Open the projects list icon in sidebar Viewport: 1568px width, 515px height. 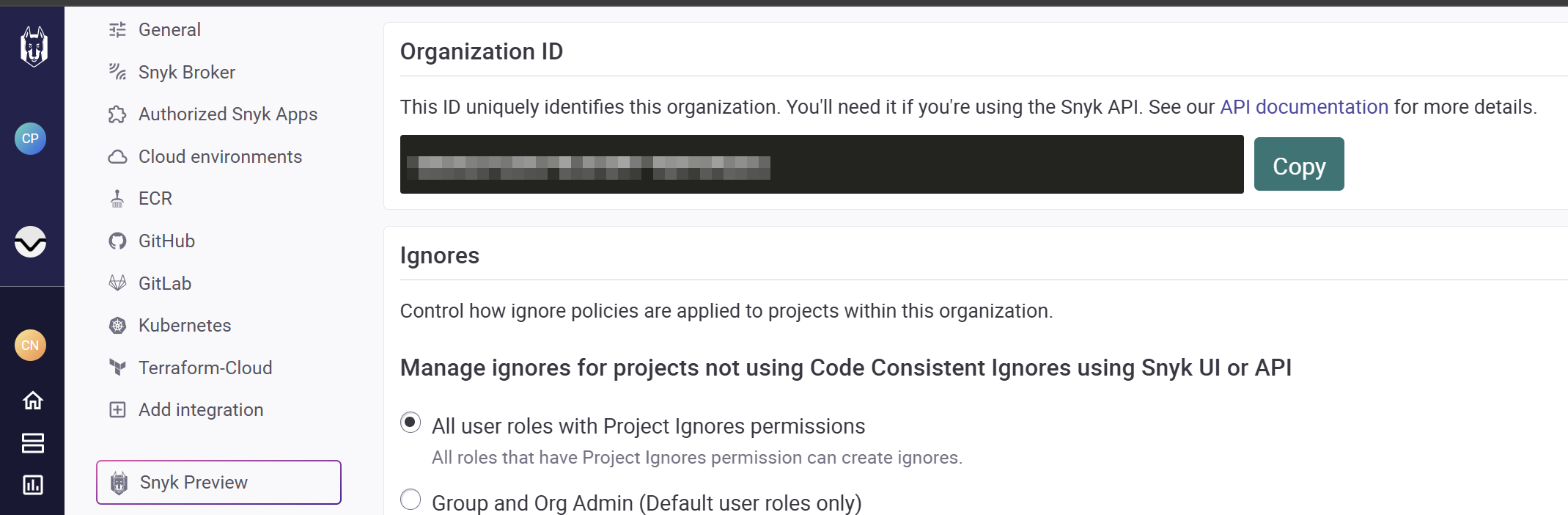click(32, 443)
